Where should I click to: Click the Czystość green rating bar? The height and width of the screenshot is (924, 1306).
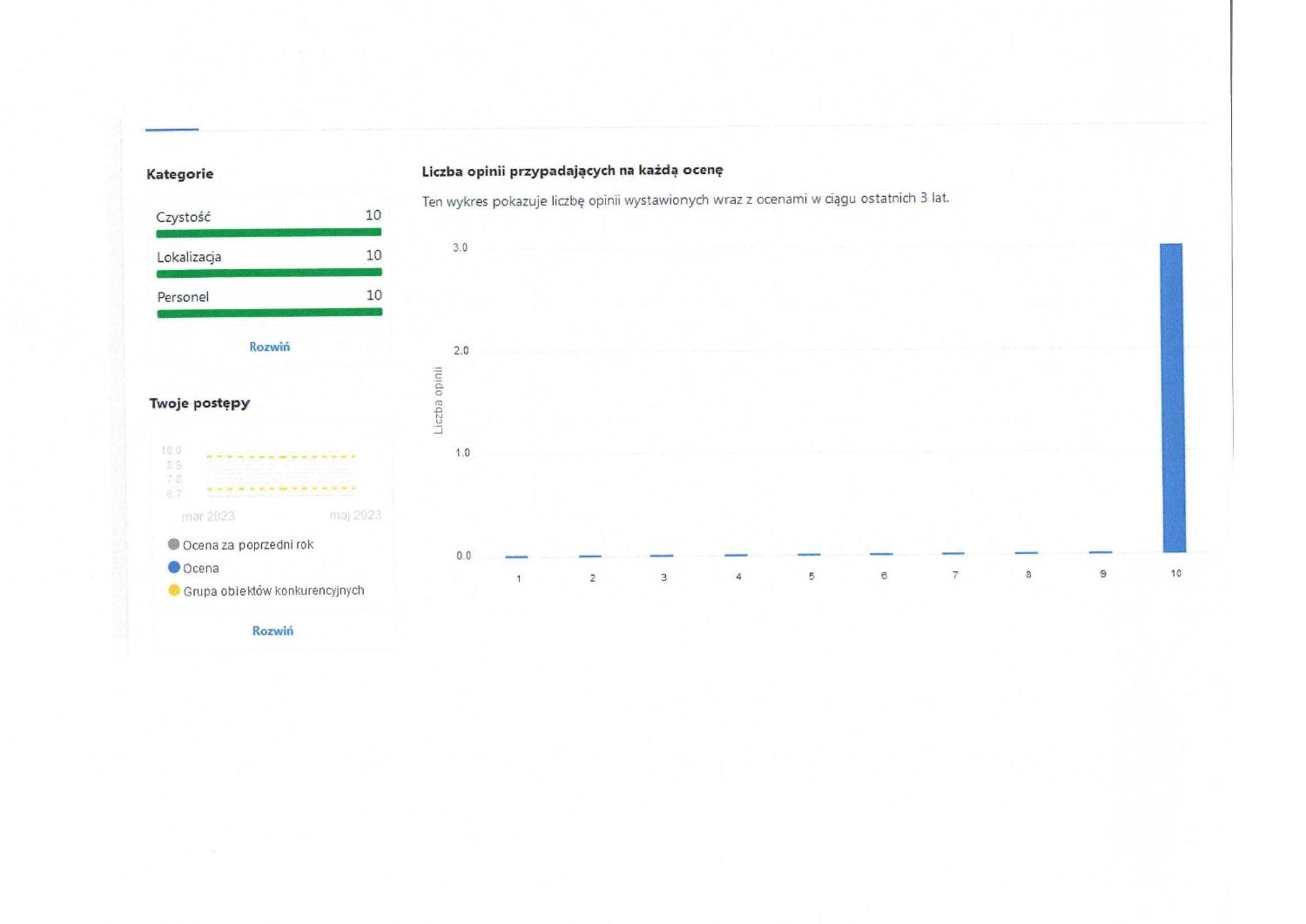[269, 232]
